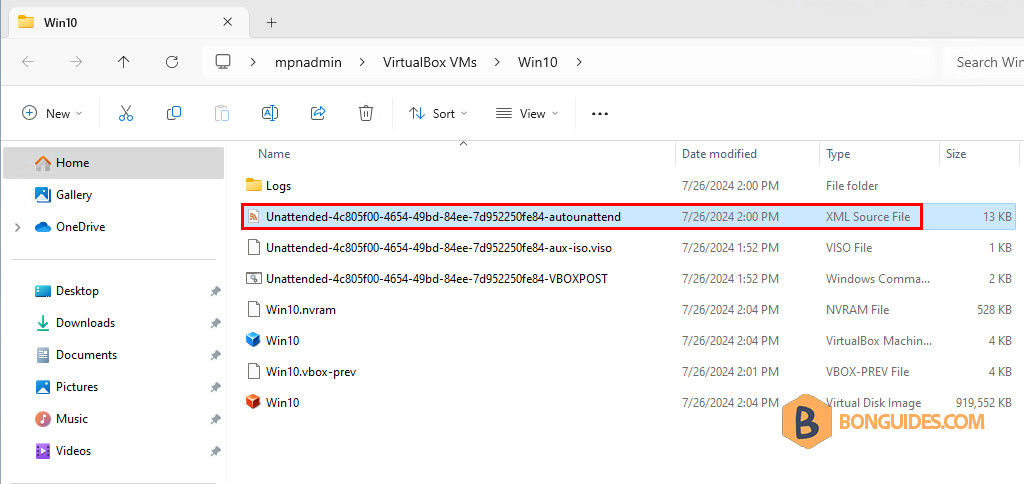This screenshot has height=484, width=1024.
Task: Select Home in navigation pane
Action: (114, 163)
